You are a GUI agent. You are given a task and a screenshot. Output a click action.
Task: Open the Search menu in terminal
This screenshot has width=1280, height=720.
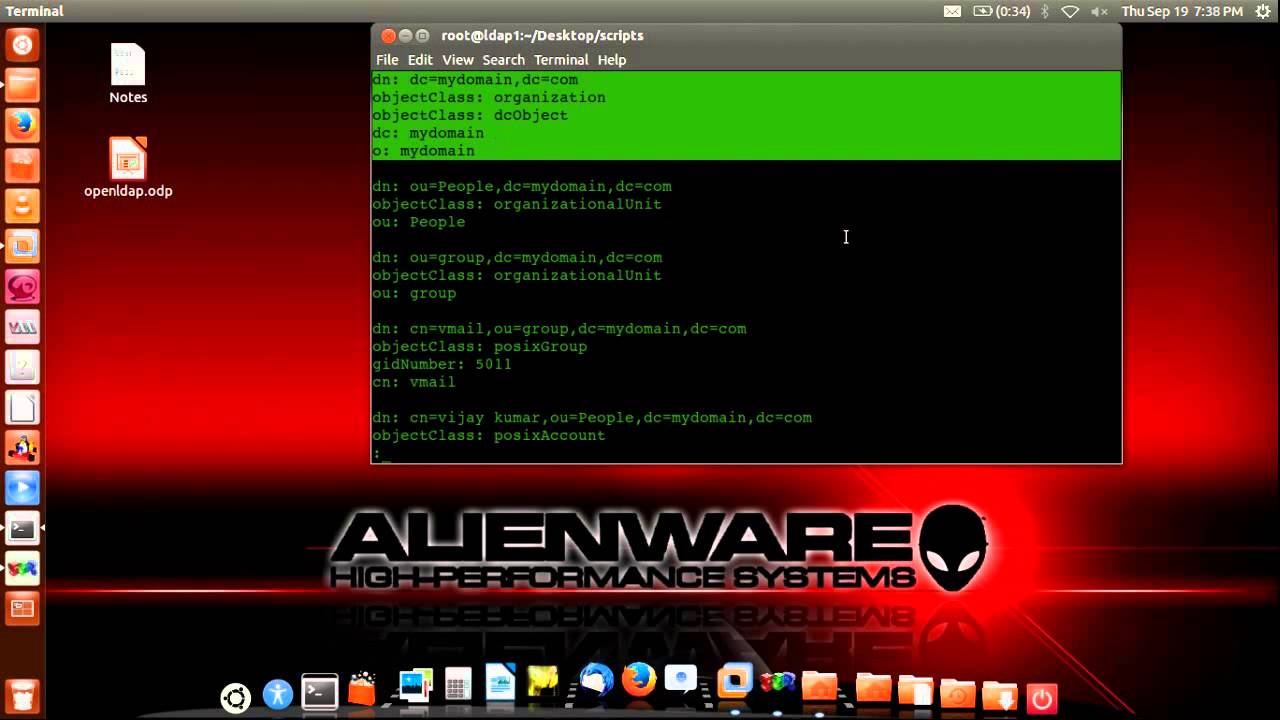503,60
